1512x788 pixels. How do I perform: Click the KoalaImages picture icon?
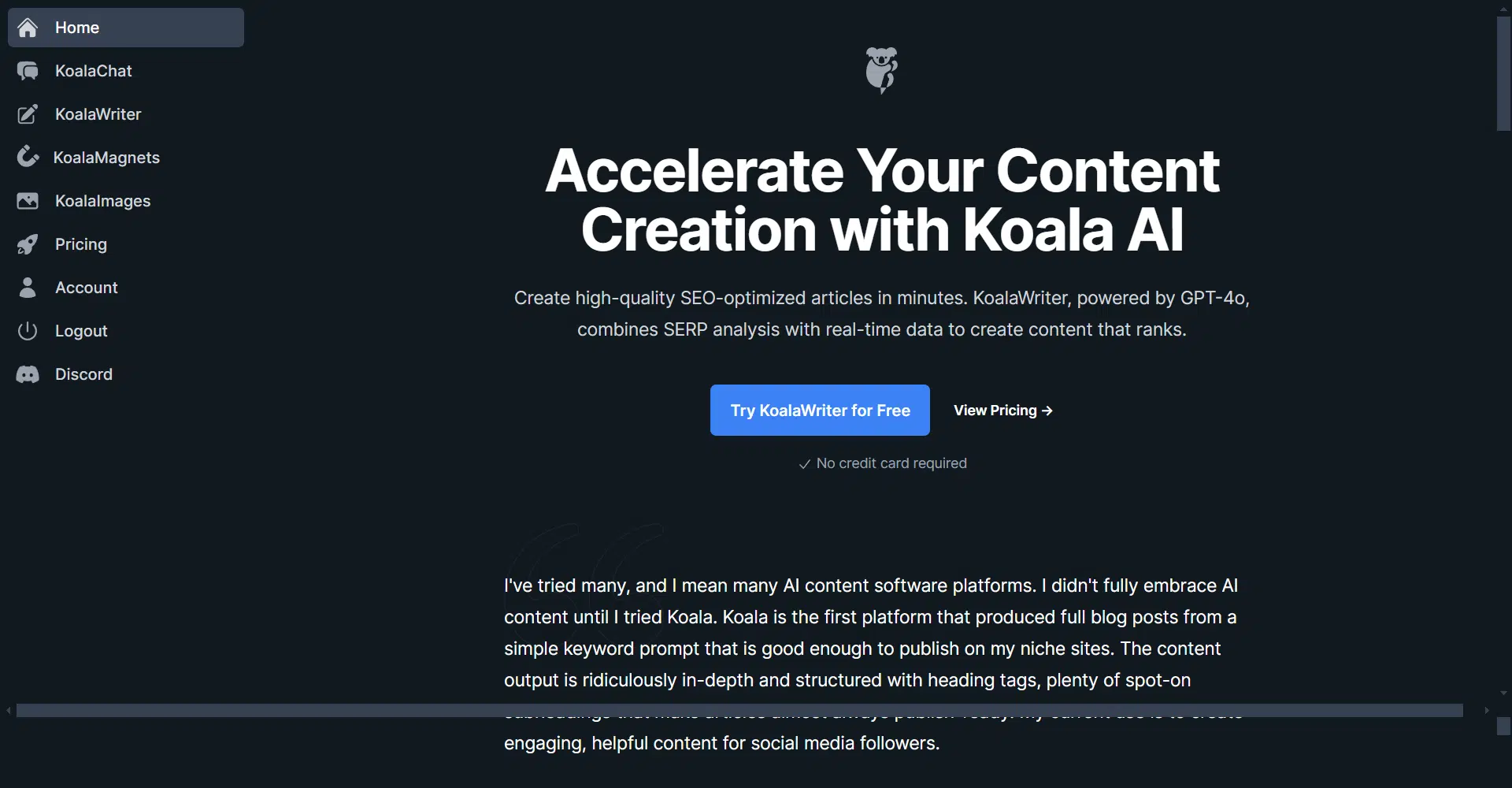(x=28, y=201)
